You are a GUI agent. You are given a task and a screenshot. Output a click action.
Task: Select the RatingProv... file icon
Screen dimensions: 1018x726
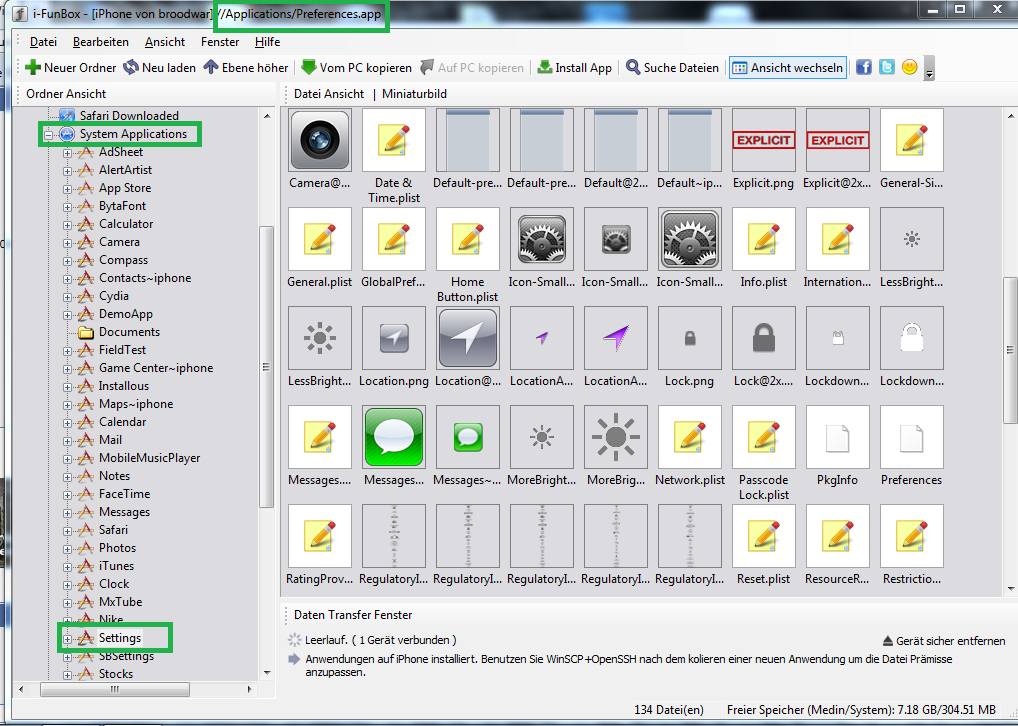pyautogui.click(x=320, y=536)
